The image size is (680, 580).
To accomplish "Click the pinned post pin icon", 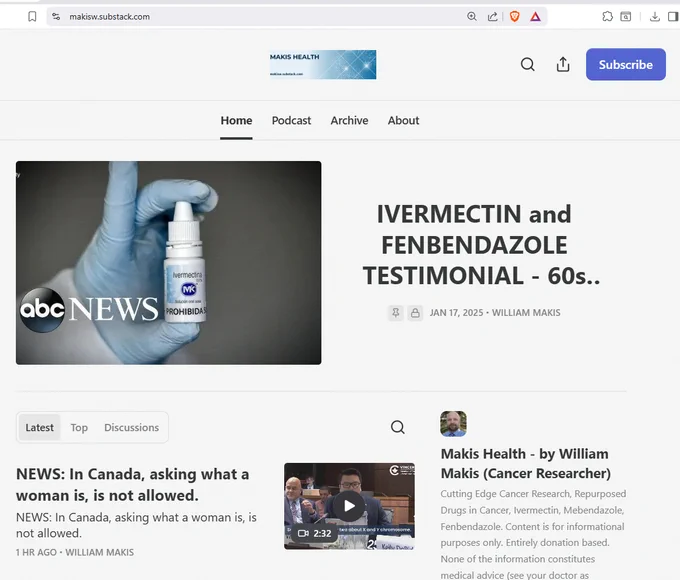I will 396,313.
